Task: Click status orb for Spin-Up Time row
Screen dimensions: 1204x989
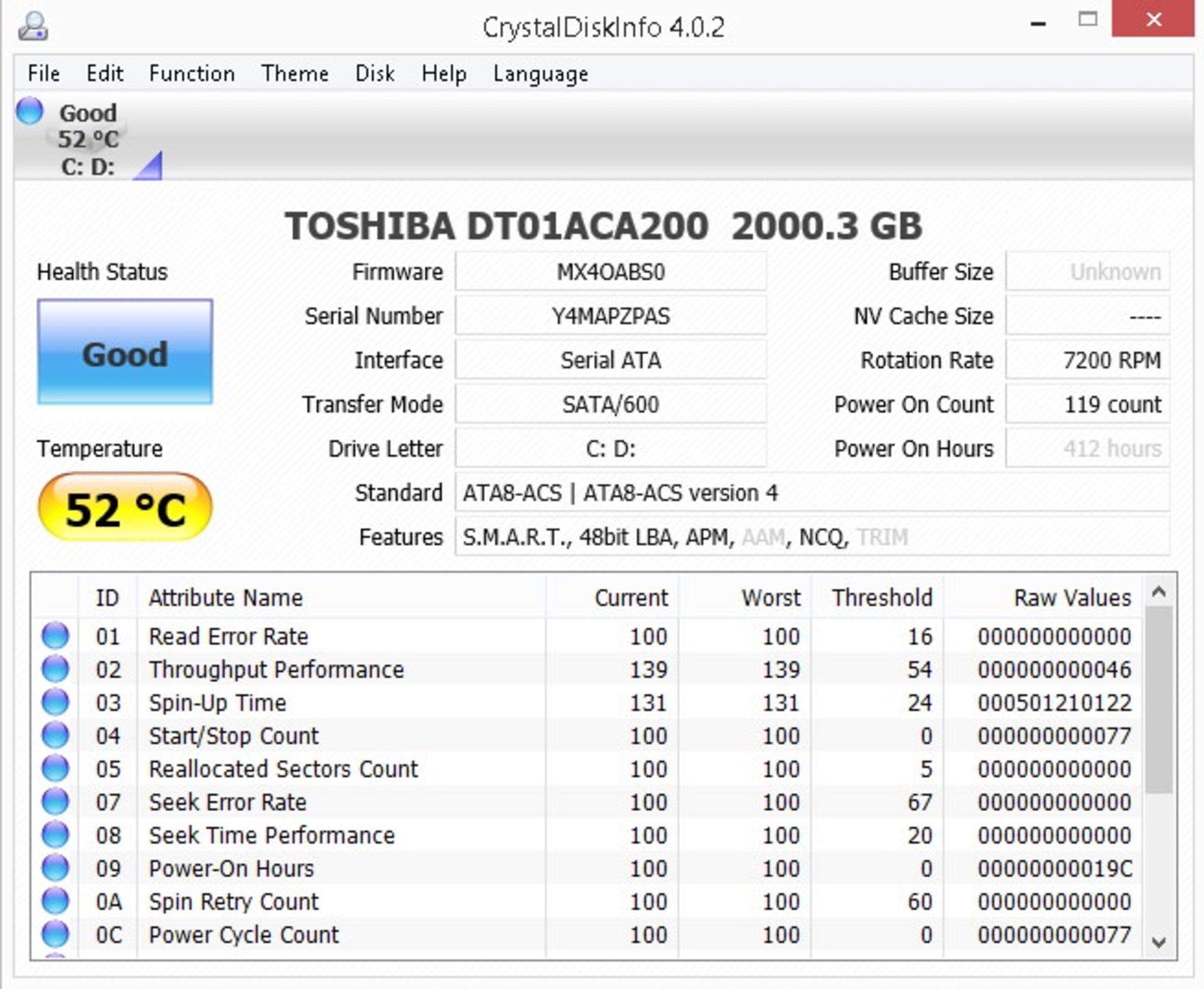Action: [x=55, y=702]
